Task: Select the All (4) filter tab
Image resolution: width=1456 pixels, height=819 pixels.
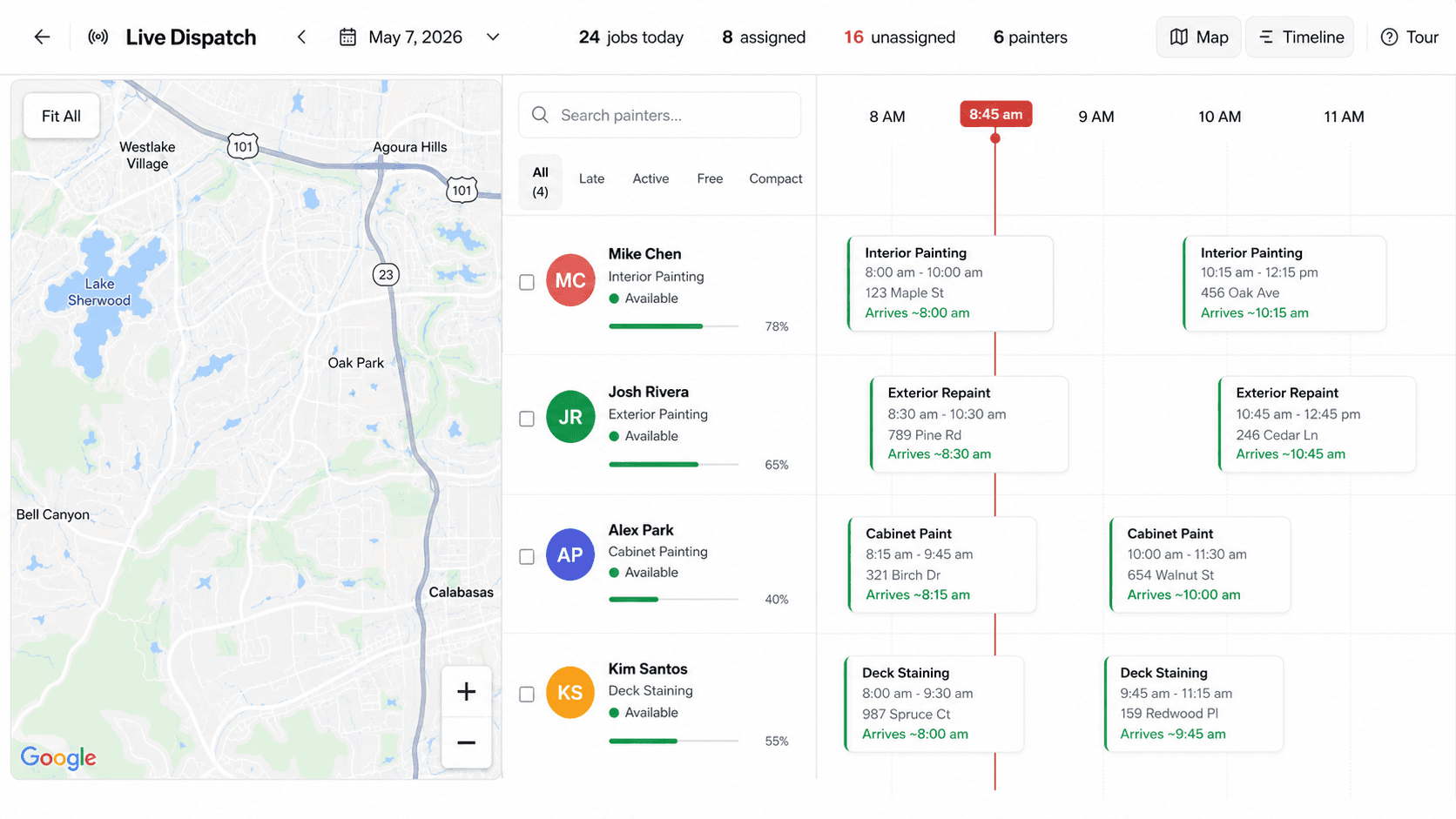Action: 540,182
